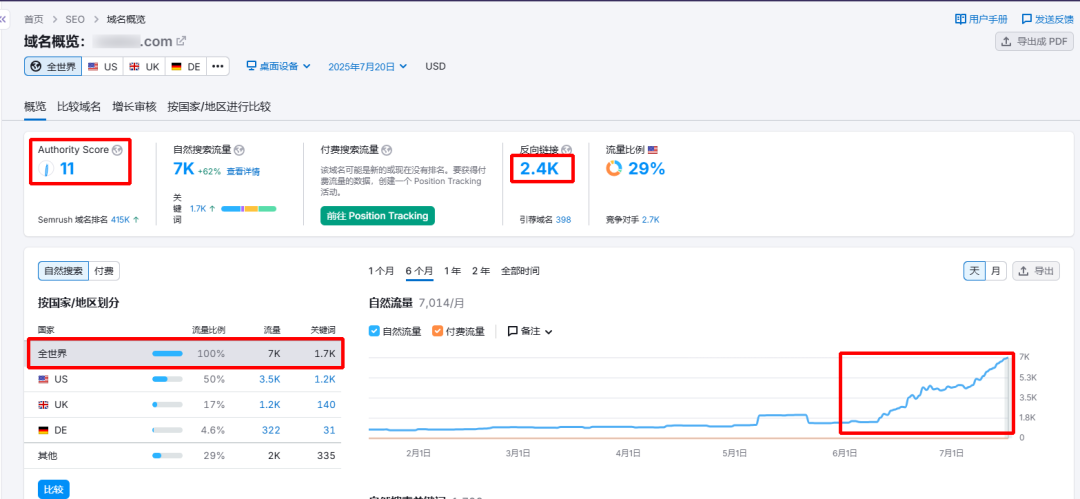Open the DE traffic value 322
The height and width of the screenshot is (499, 1080).
271,430
